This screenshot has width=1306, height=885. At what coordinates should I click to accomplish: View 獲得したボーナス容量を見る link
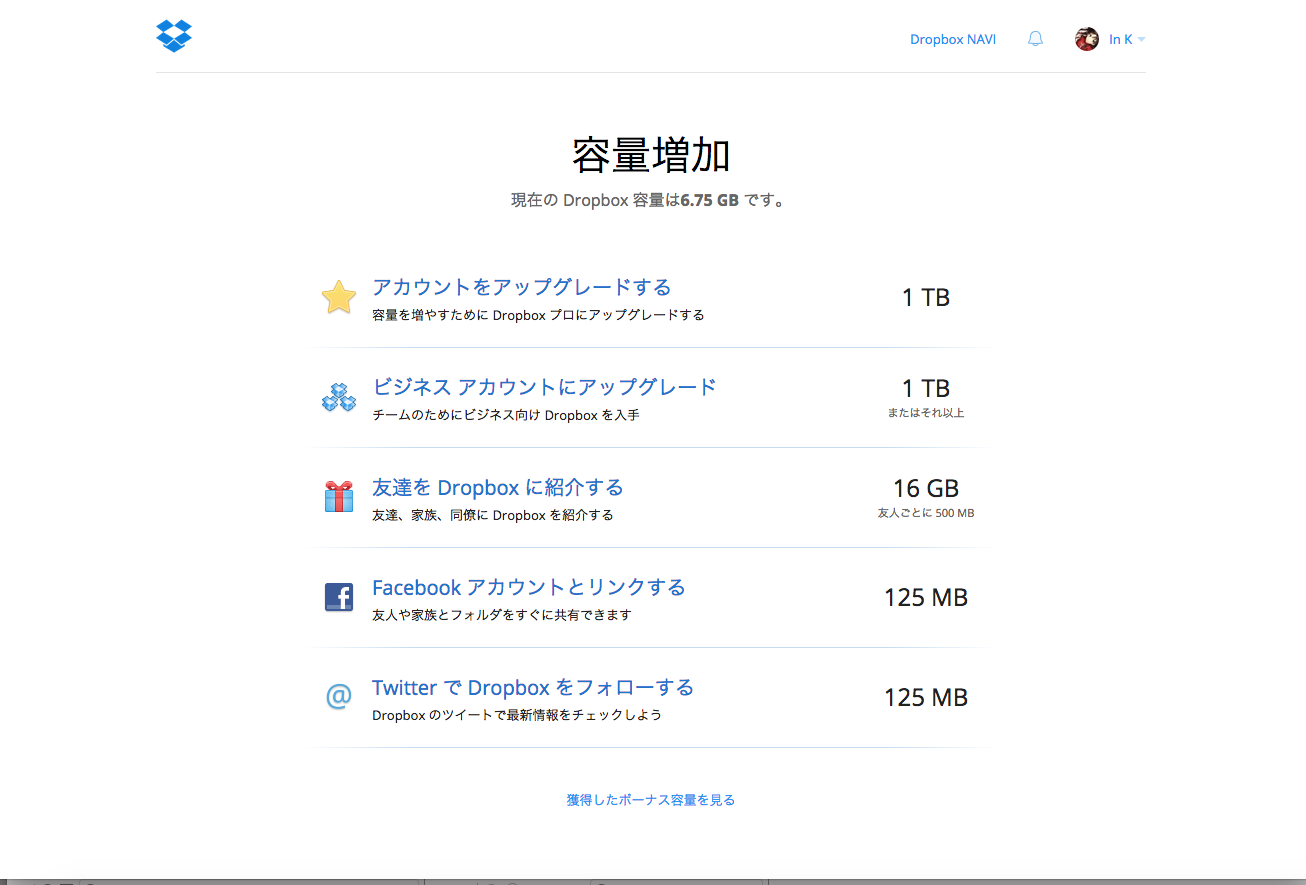650,800
